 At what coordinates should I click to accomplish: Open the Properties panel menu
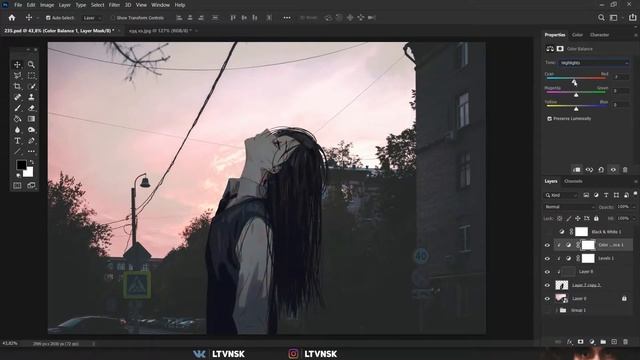(635, 35)
